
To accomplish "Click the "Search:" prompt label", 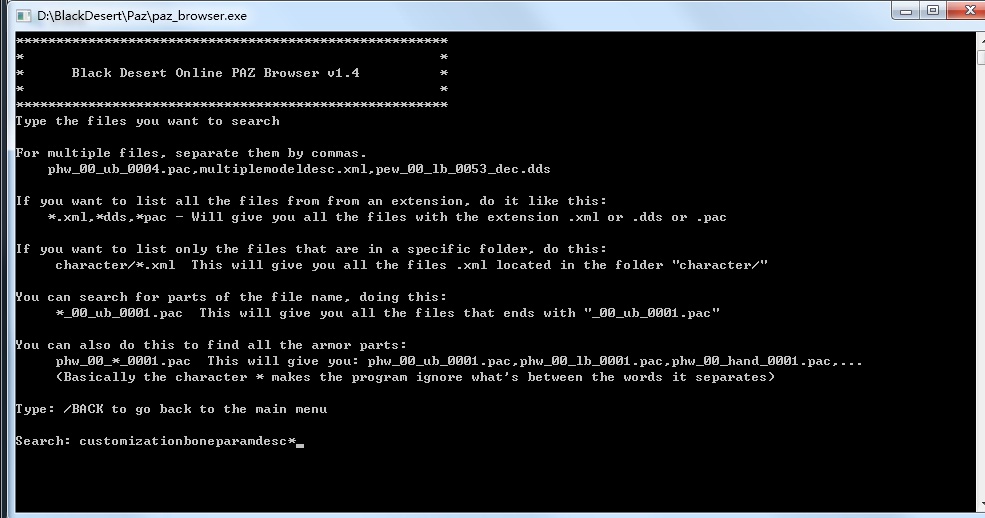I will (x=43, y=441).
